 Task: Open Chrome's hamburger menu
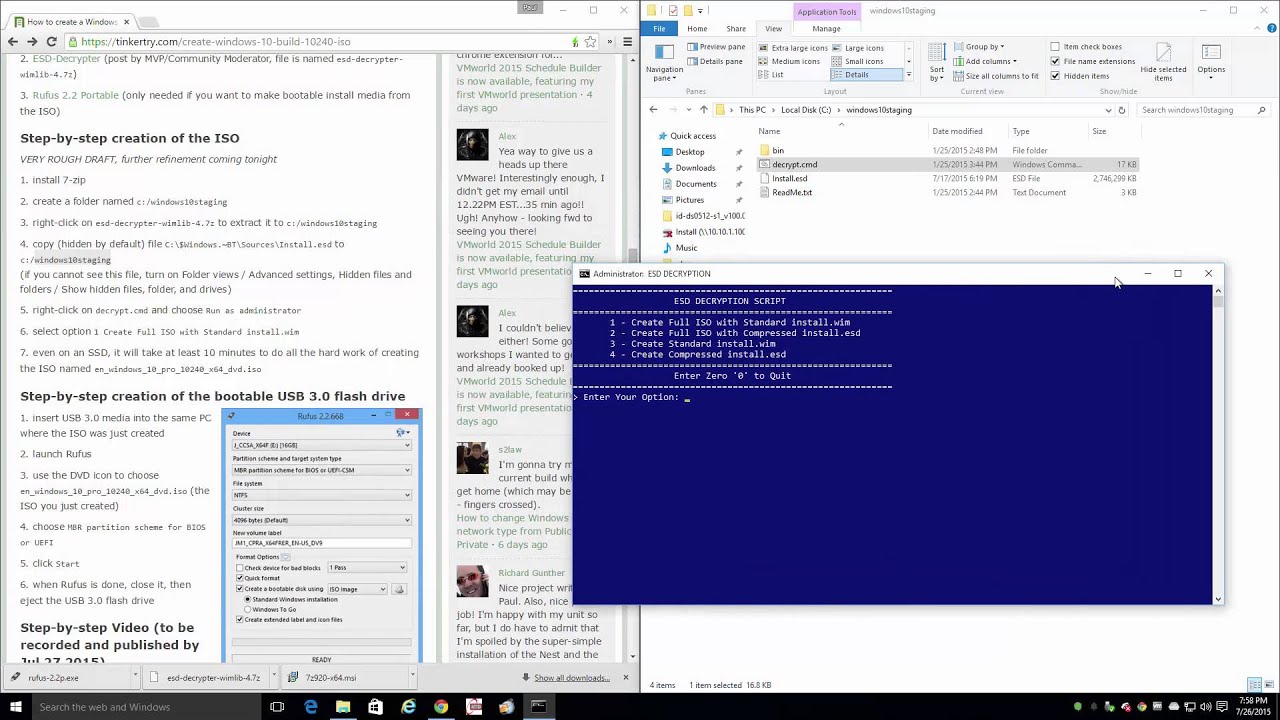627,42
